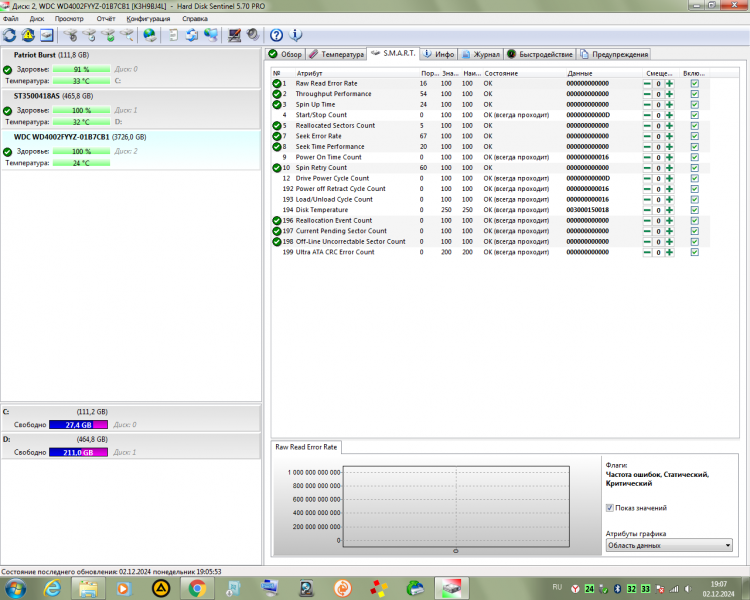Uncheck enable box for Current Pending Sector Count
Viewport: 750px width, 600px height.
point(695,231)
